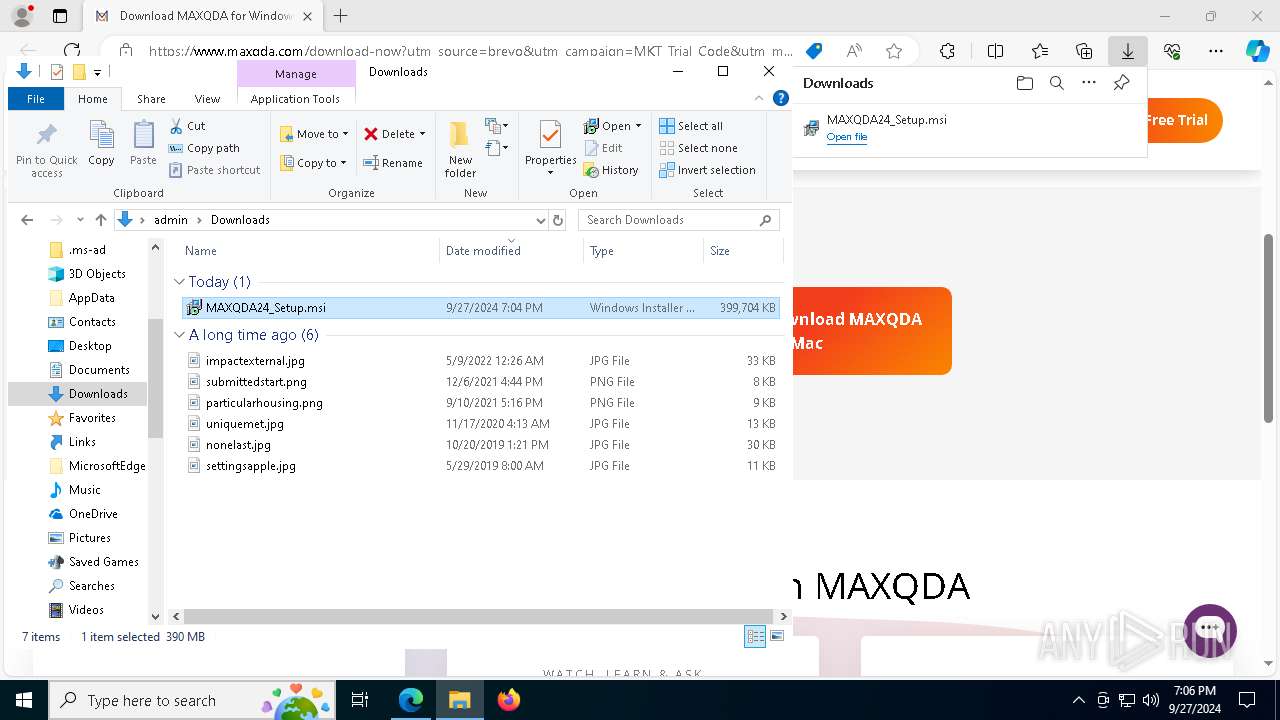The image size is (1280, 720).
Task: Switch to the Share ribbon tab
Action: coord(151,98)
